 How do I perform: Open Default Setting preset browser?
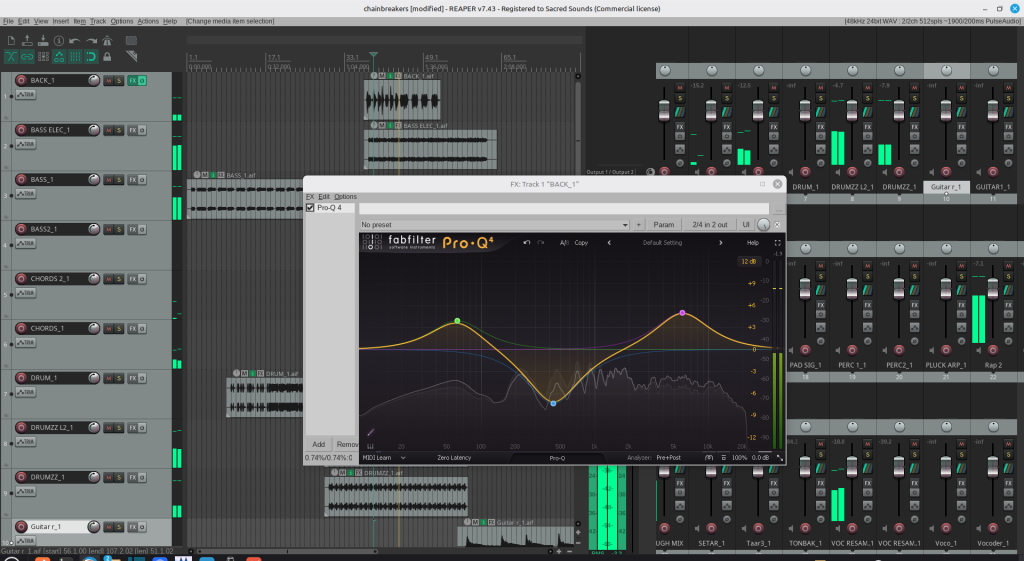click(662, 242)
